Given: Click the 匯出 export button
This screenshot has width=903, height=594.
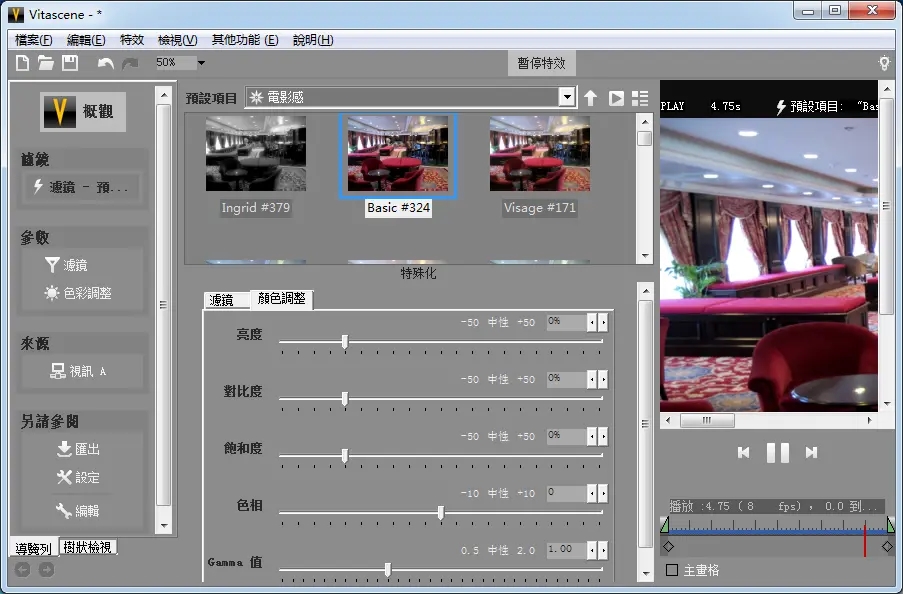Looking at the screenshot, I should pyautogui.click(x=79, y=449).
